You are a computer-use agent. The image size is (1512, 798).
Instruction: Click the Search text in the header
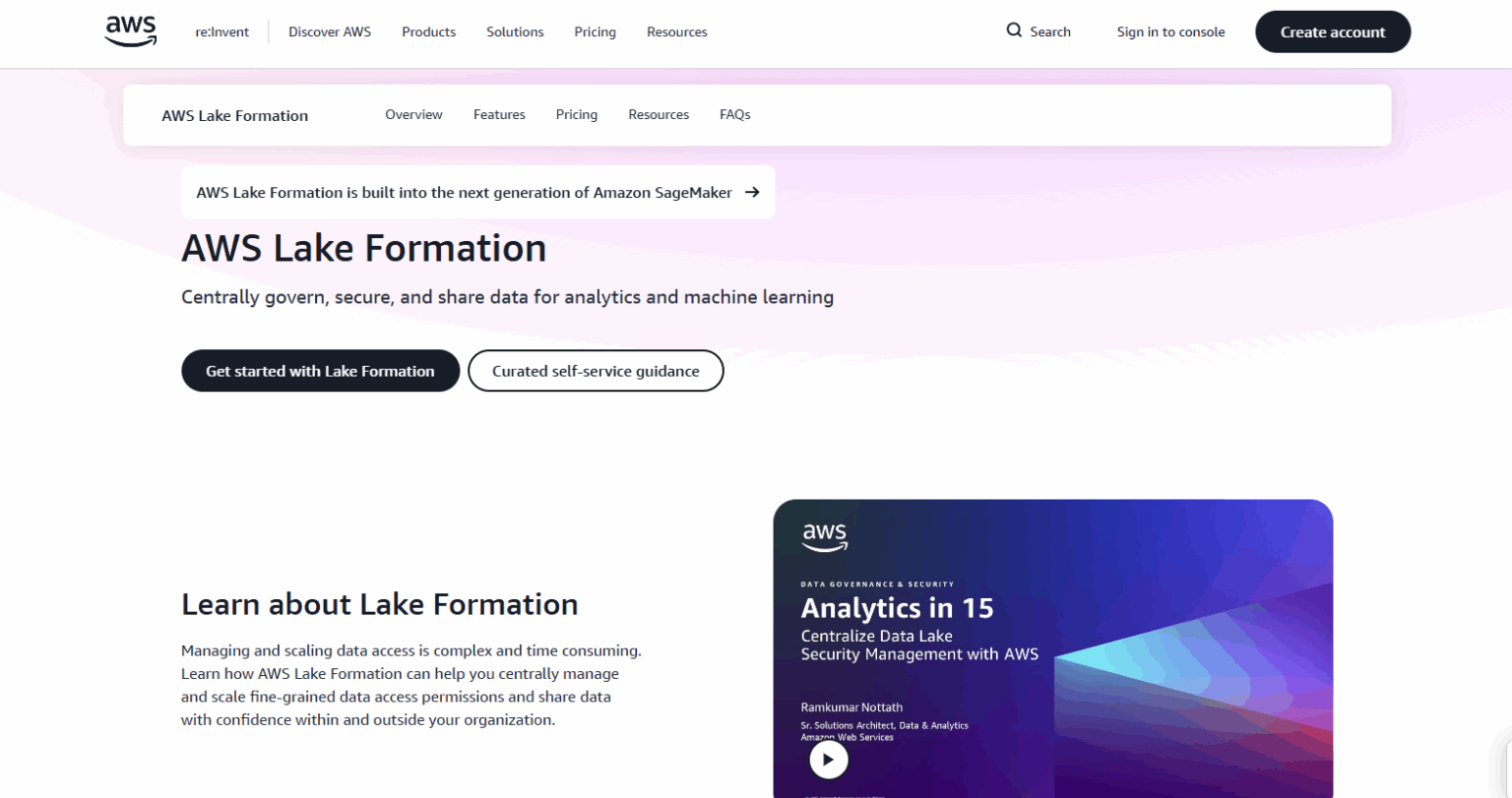(1050, 31)
